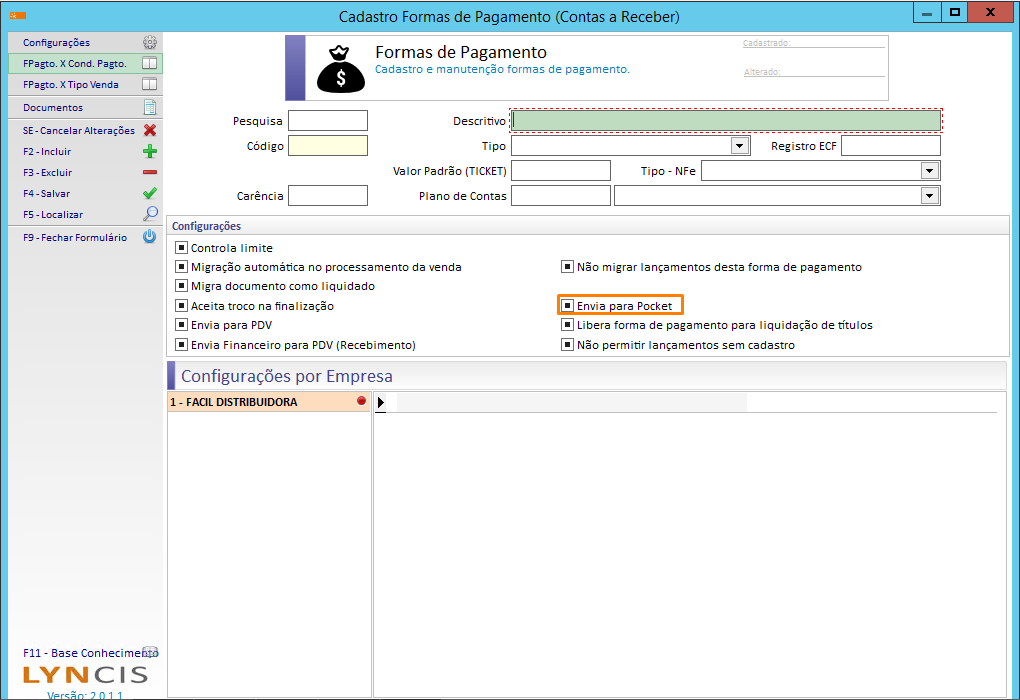Open the Plano de Contas dropdown arrow
The image size is (1020, 700).
pyautogui.click(x=930, y=196)
